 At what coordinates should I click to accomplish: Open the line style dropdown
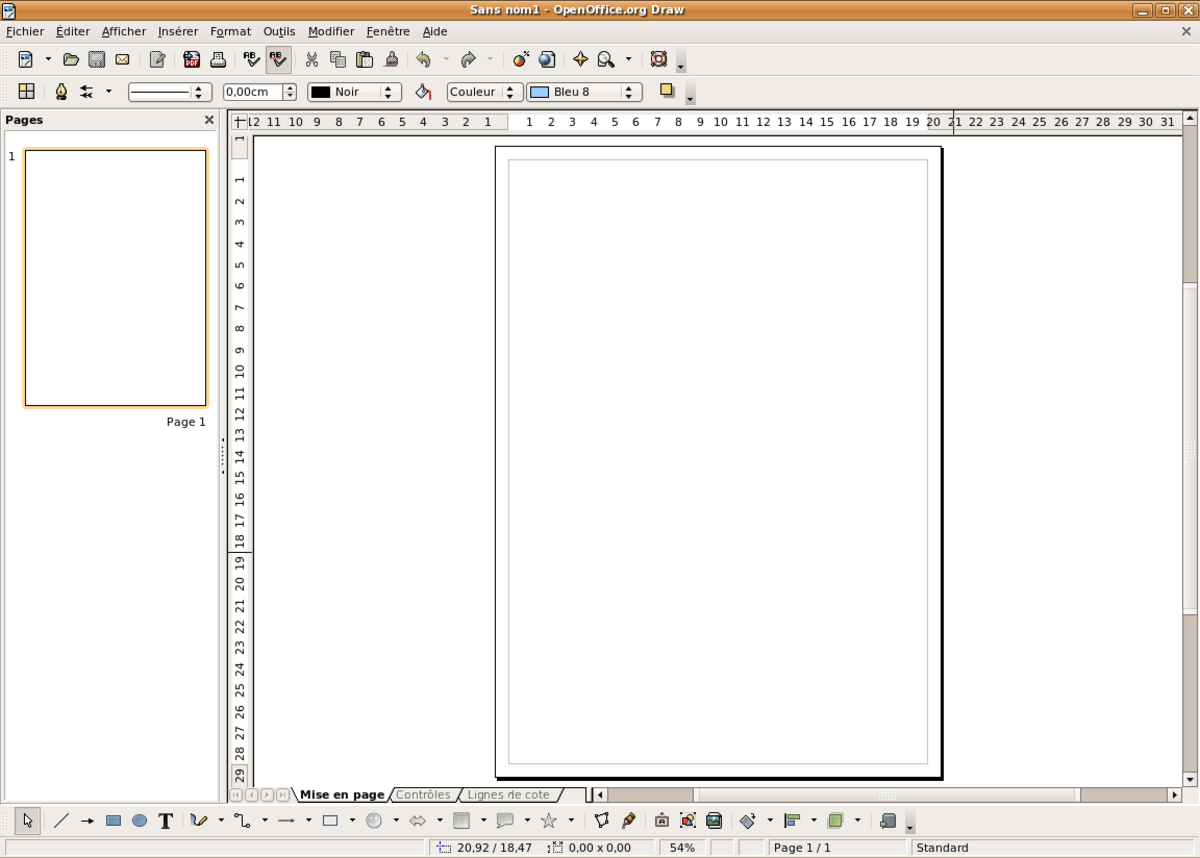click(170, 92)
